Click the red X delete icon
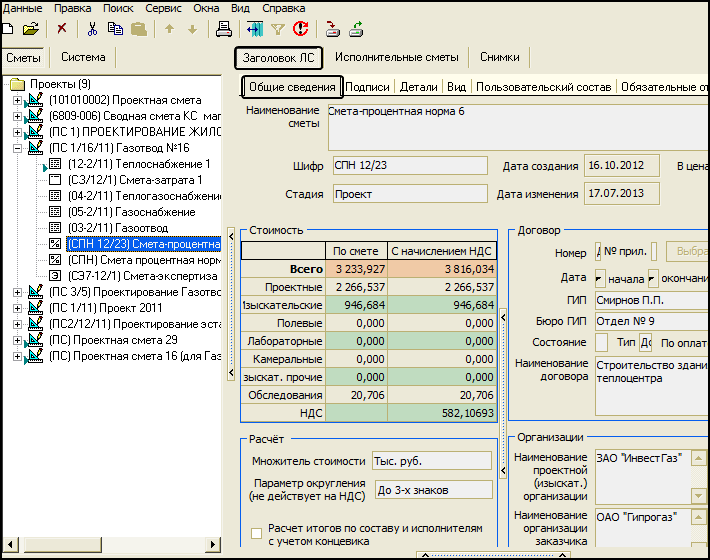The height and width of the screenshot is (560, 710). (62, 29)
